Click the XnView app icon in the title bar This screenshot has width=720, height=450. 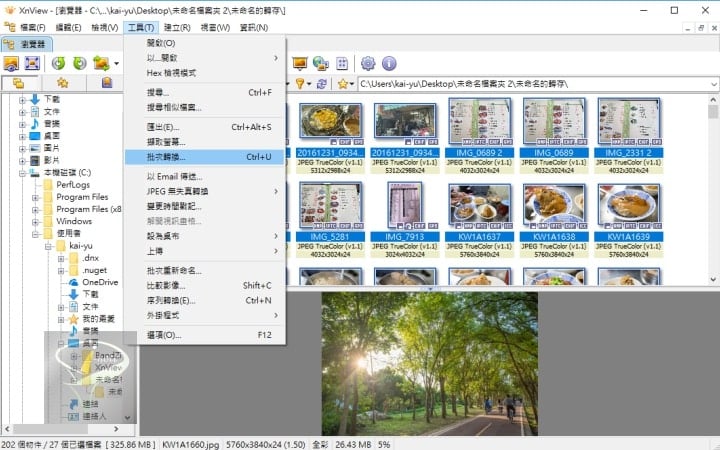pos(9,10)
